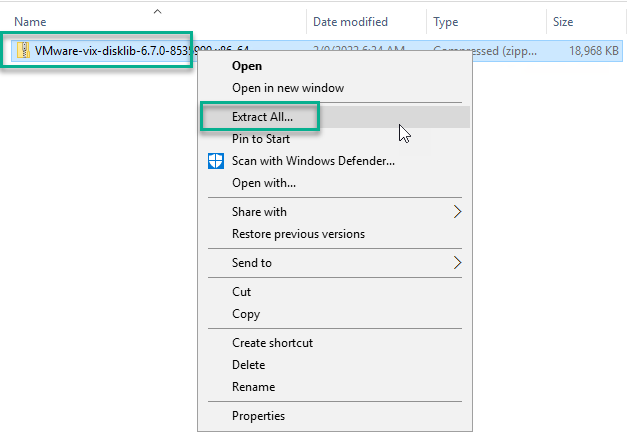This screenshot has height=435, width=627.
Task: Expand the Send to submenu arrow
Action: [x=457, y=263]
